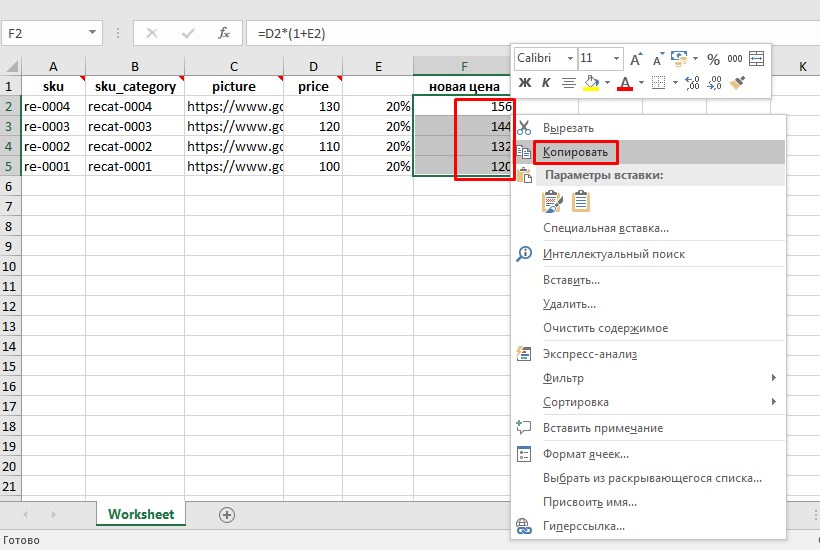Open the Name Box dropdown arrow

pos(93,33)
